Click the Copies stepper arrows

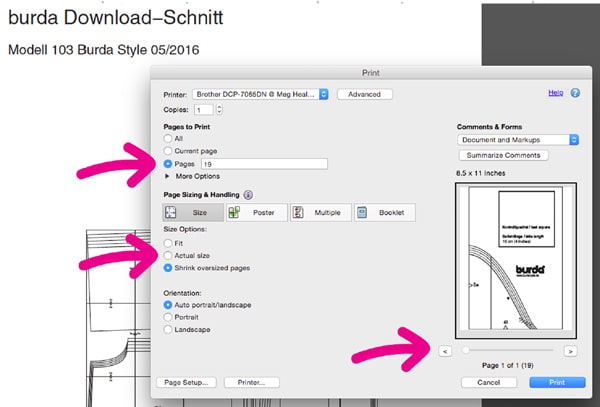[x=219, y=110]
